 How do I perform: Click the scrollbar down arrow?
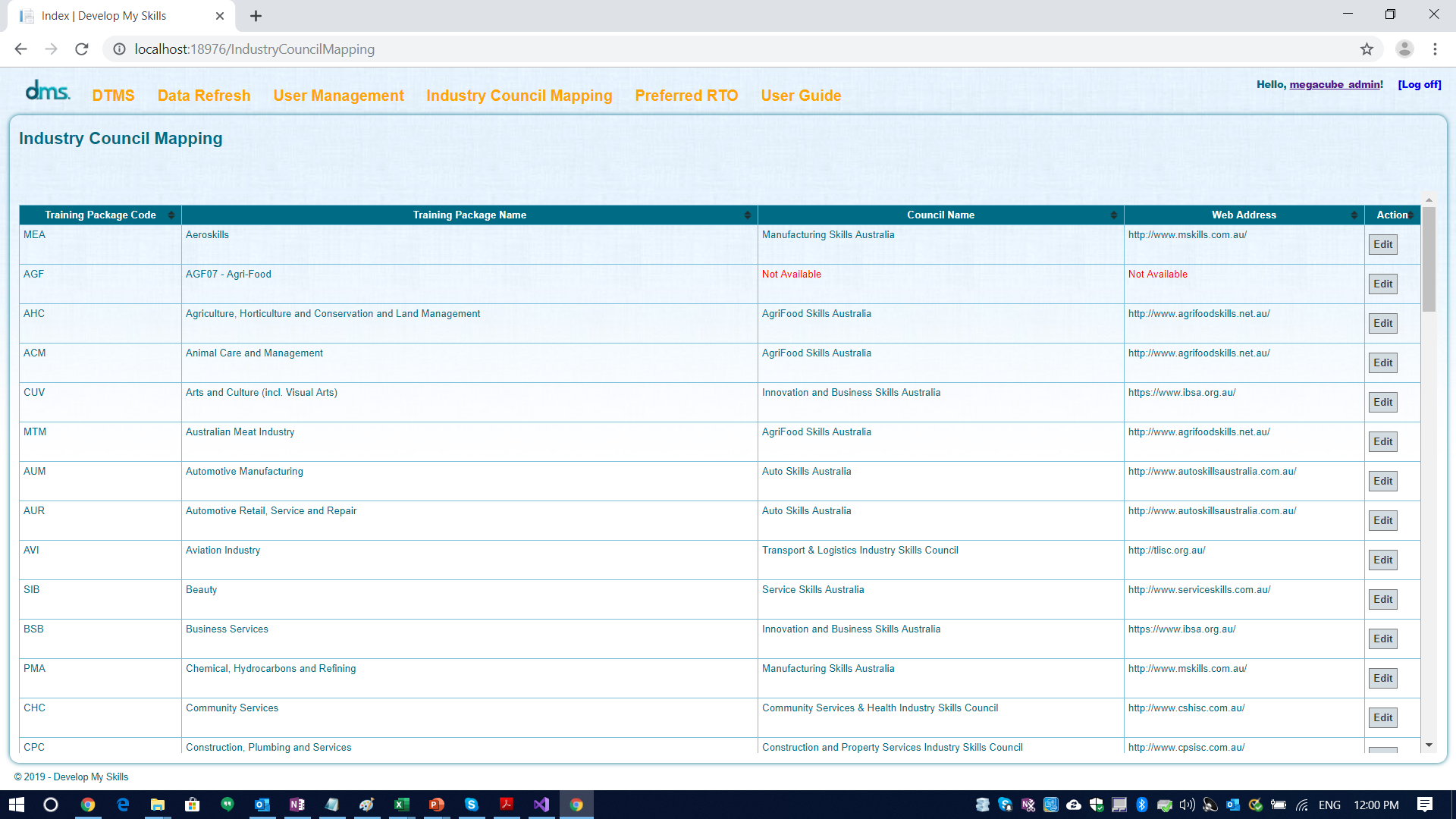click(1429, 745)
